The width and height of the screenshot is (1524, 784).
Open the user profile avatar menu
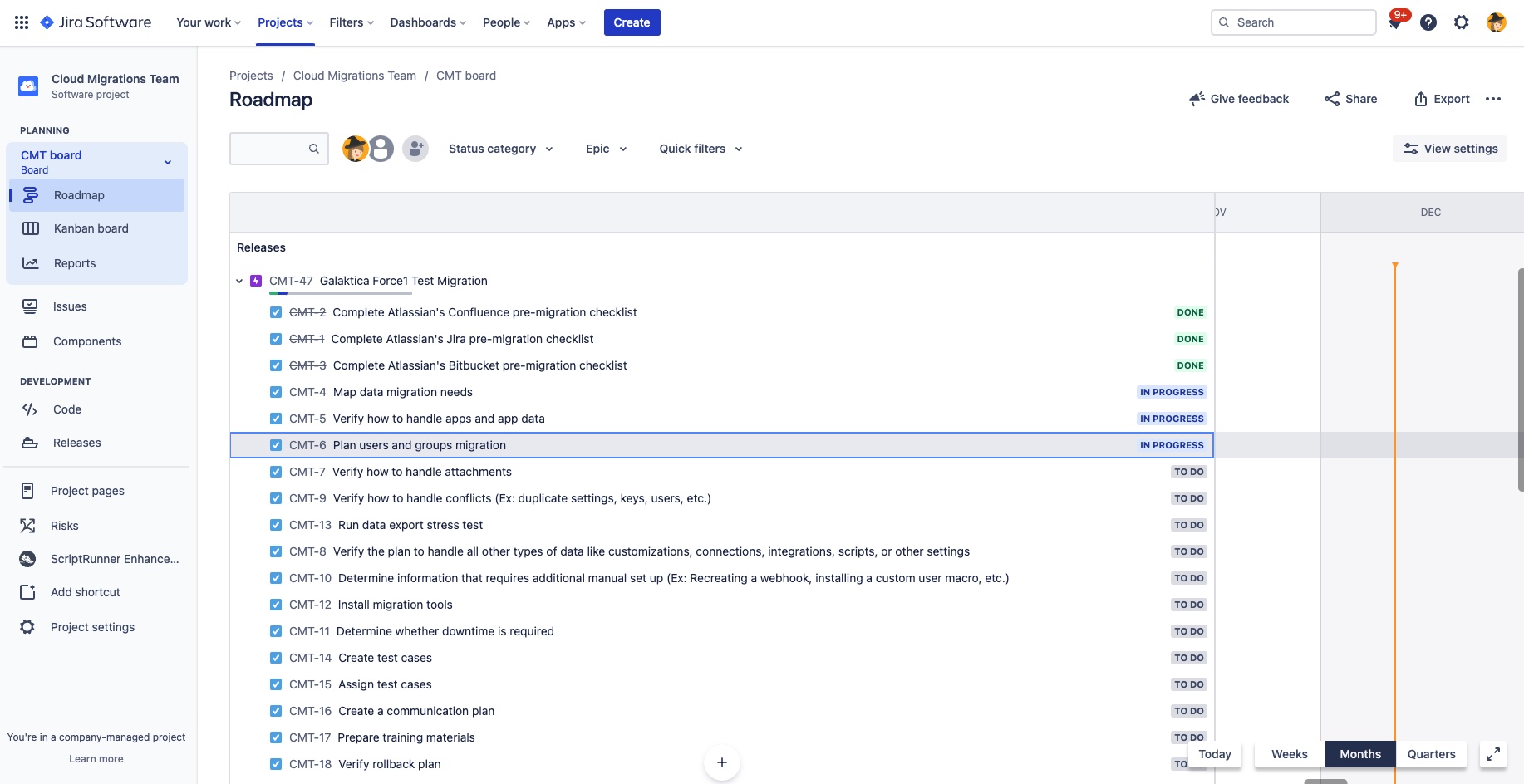click(x=1497, y=22)
